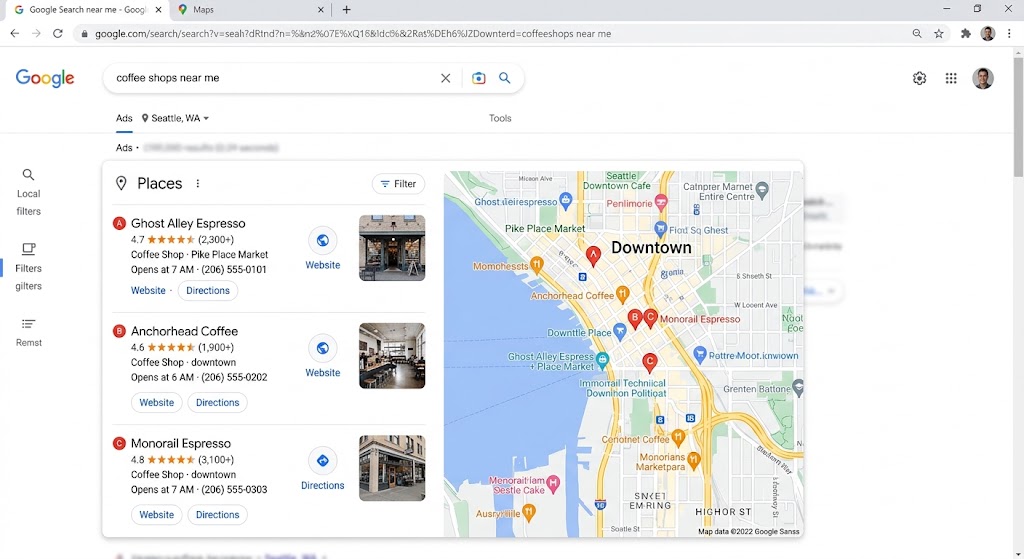This screenshot has width=1024, height=559.
Task: Click the Pike Place Market map label
Action: tap(545, 229)
